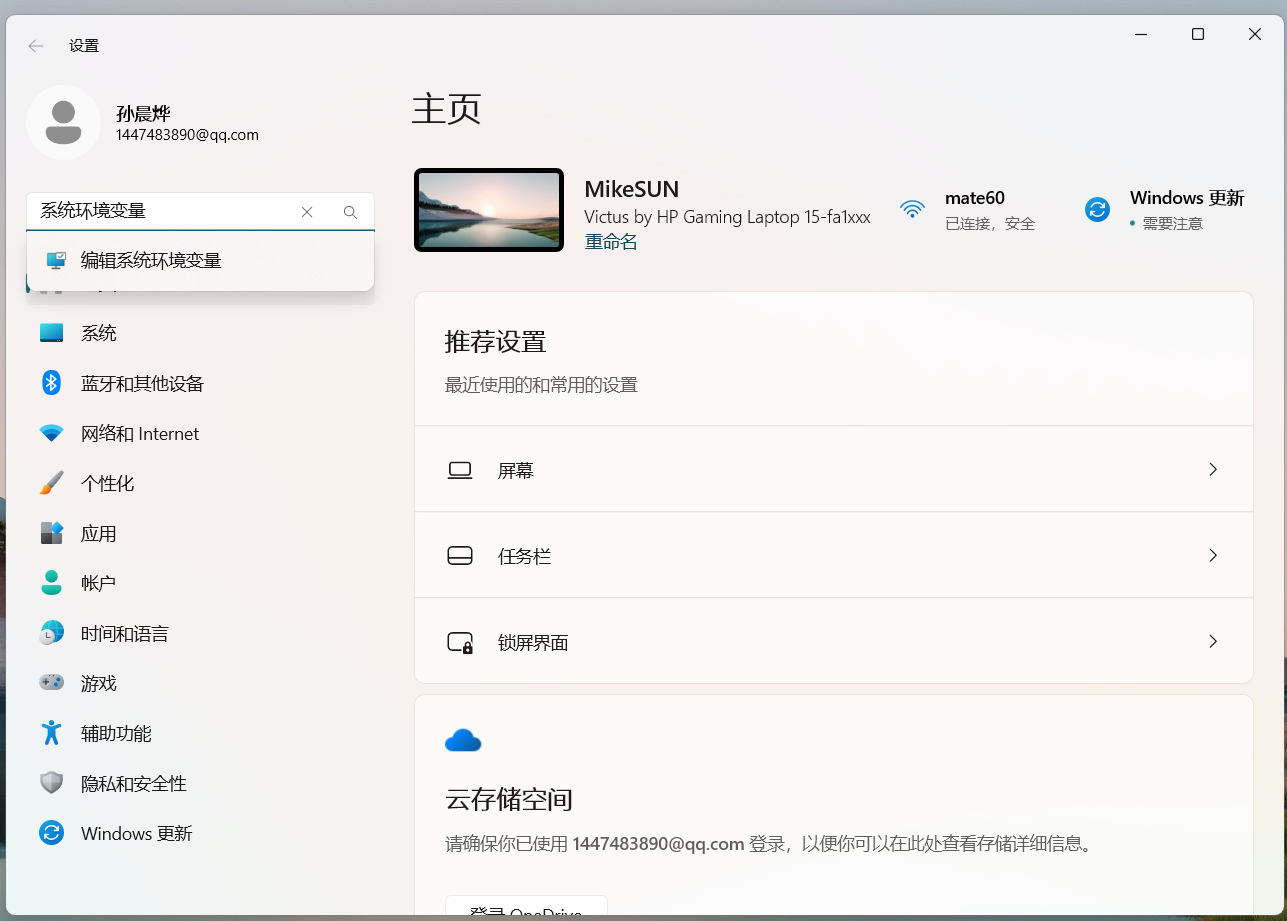Click the monitor icon beside 编辑系统环境变量
Screen dimensions: 1287x921
(x=57, y=261)
